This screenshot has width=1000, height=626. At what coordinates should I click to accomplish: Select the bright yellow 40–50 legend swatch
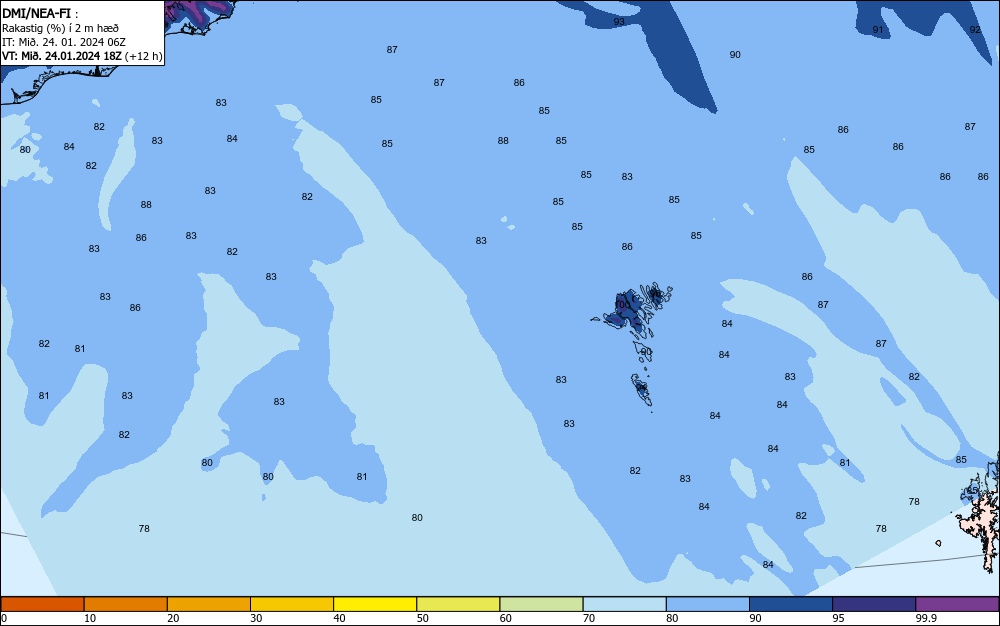tap(375, 604)
